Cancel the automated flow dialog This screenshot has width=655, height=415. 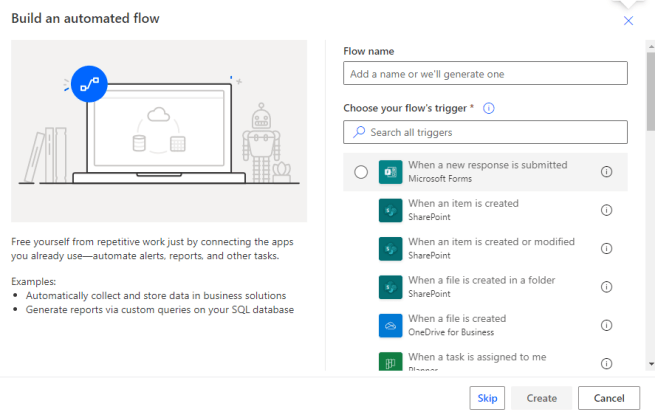pyautogui.click(x=608, y=398)
